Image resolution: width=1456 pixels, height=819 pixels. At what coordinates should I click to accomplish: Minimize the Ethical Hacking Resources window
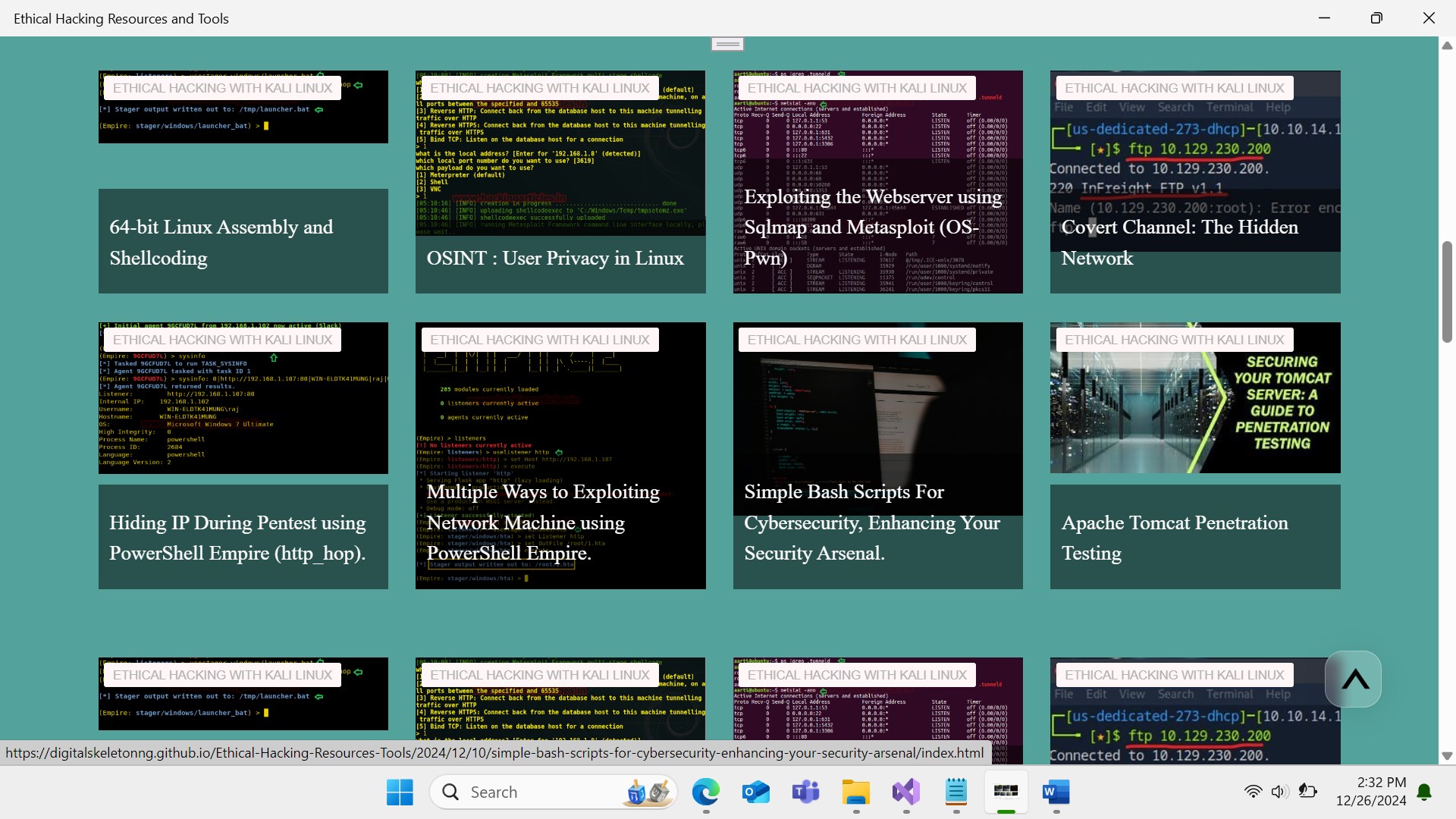point(1325,18)
